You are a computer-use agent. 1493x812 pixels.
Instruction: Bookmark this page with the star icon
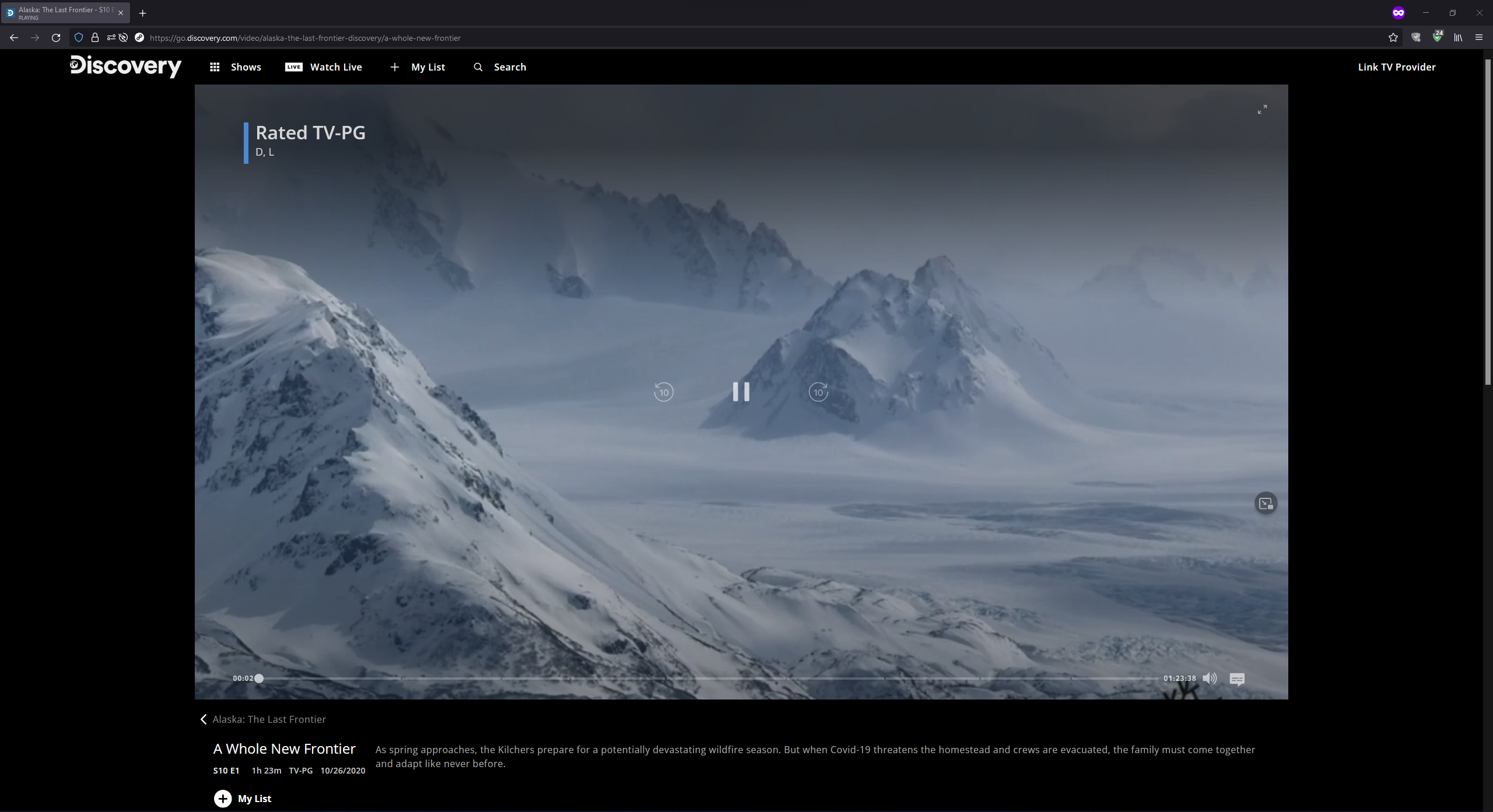[1393, 38]
